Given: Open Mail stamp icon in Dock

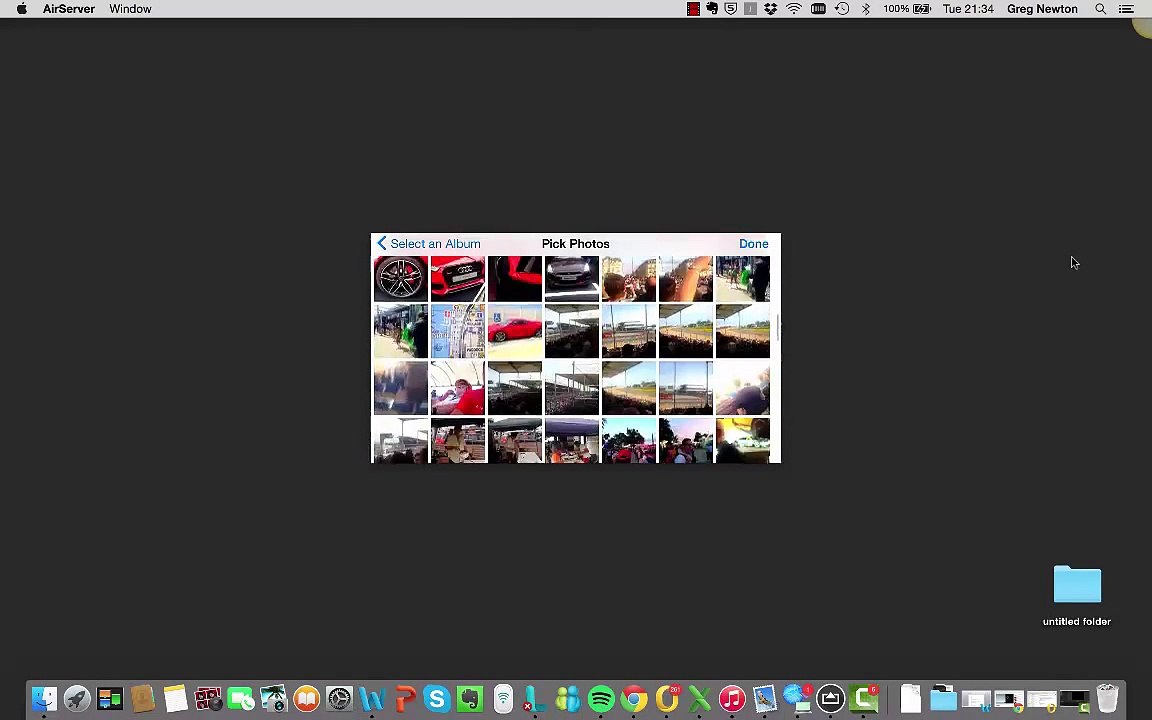Looking at the screenshot, I should [x=765, y=699].
